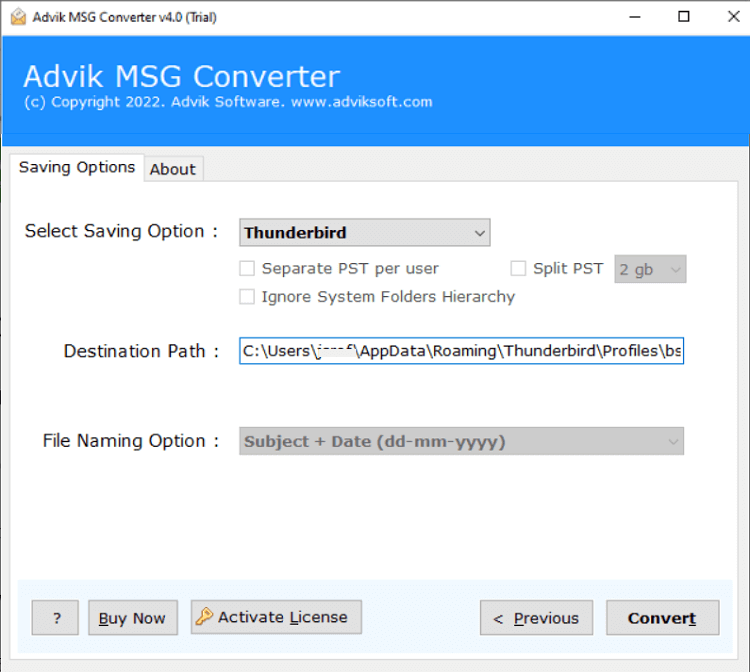The height and width of the screenshot is (672, 750).
Task: Click the File Naming Option label
Action: point(131,441)
